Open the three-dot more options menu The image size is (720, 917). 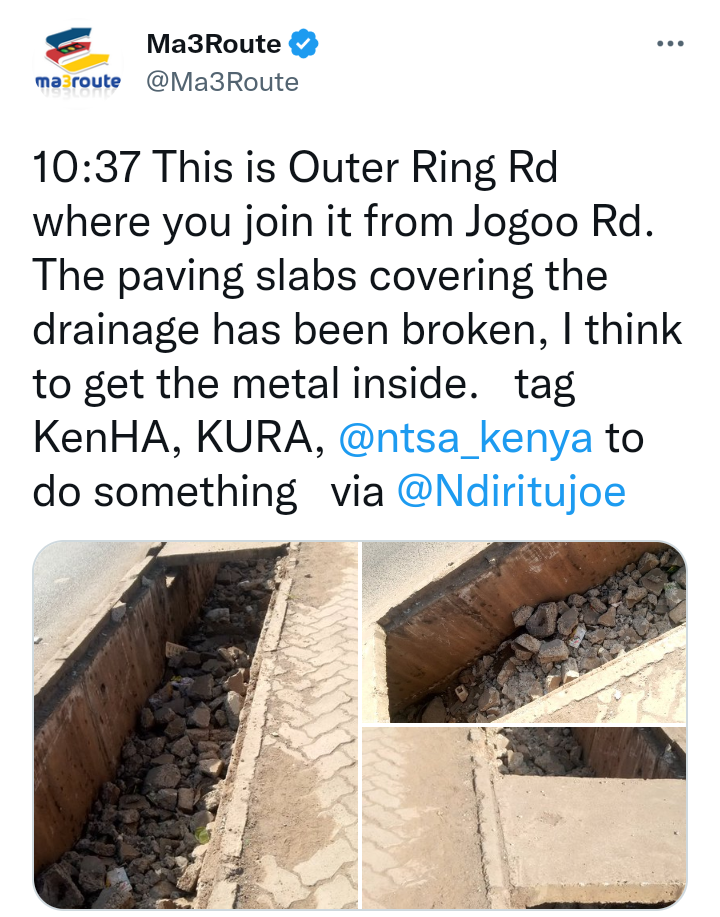670,43
